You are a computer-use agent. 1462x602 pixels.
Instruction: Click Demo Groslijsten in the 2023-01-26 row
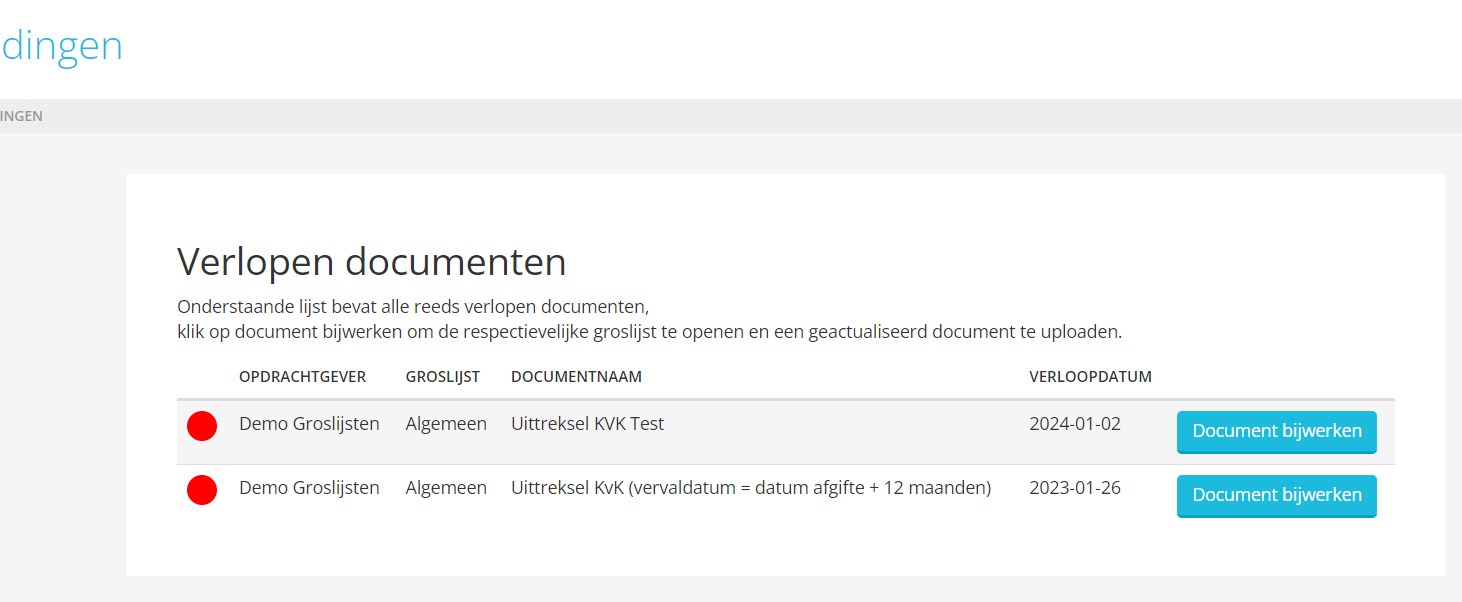pyautogui.click(x=309, y=488)
